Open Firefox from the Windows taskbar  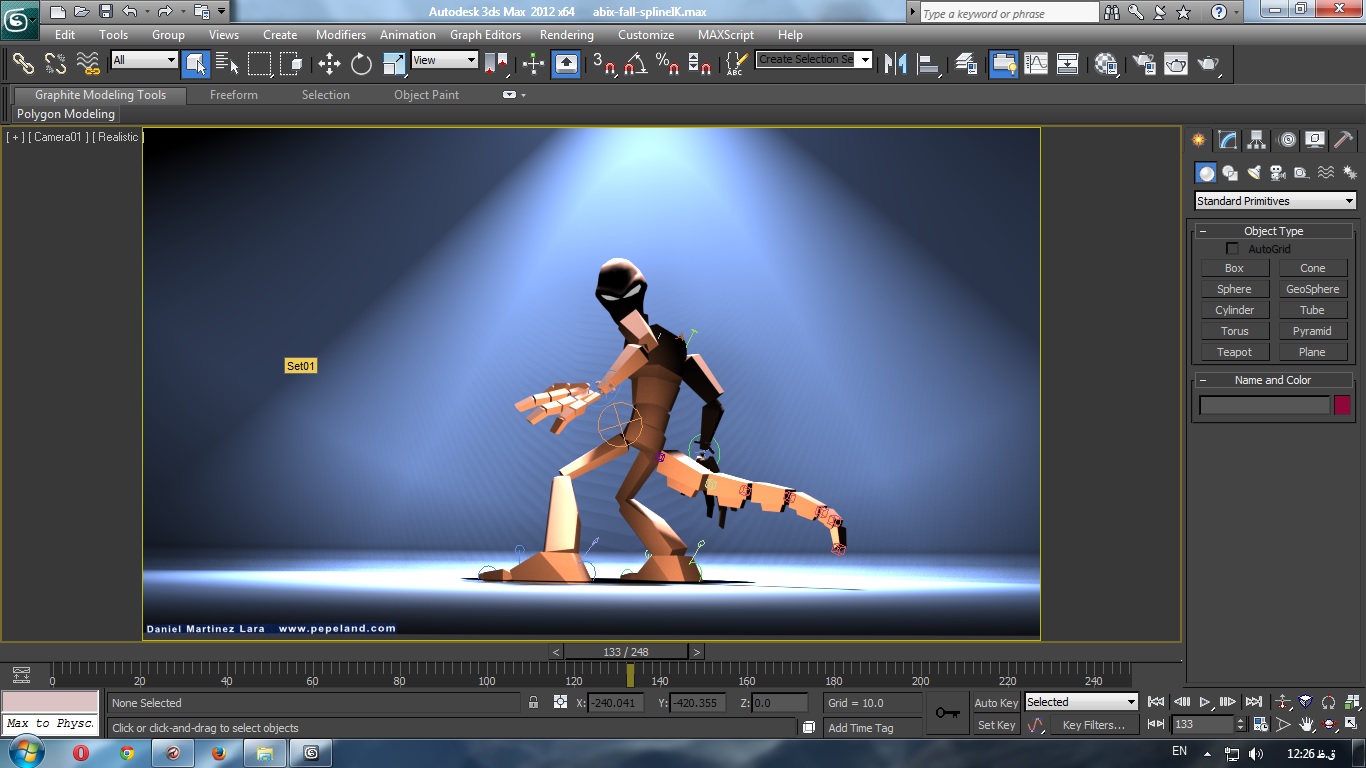tap(219, 753)
